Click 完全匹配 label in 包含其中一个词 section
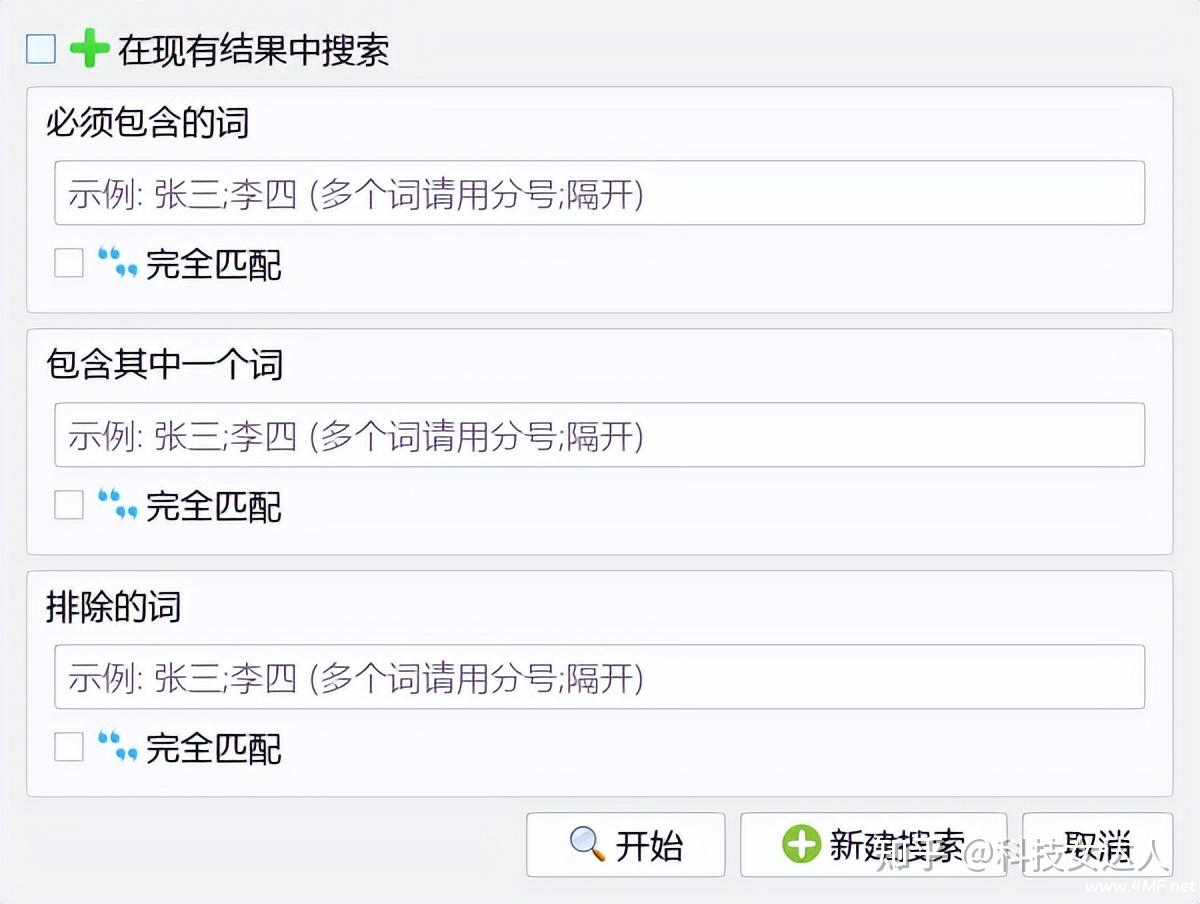 (x=214, y=506)
